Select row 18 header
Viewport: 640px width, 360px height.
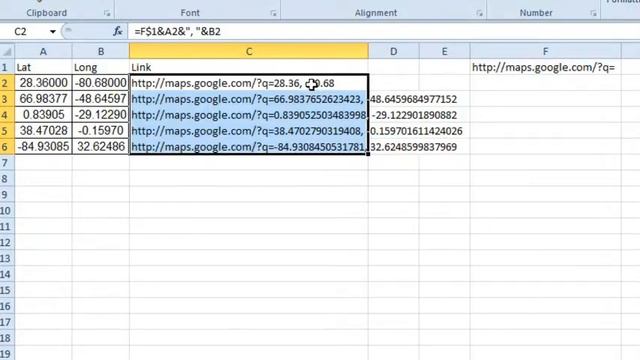click(7, 338)
